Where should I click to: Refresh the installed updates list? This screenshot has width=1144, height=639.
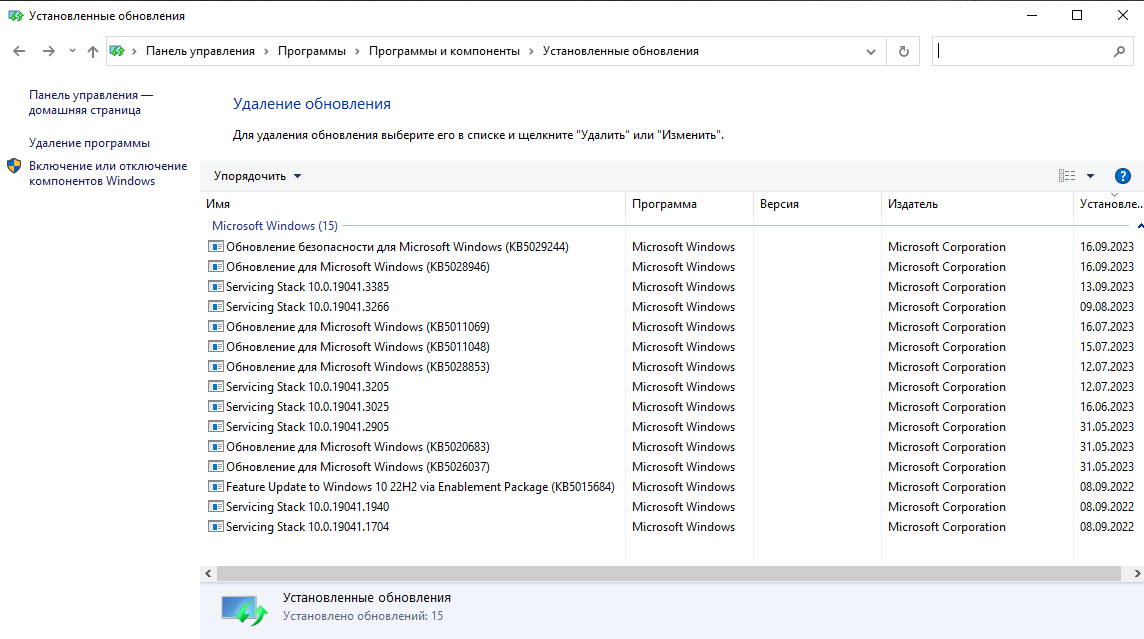pyautogui.click(x=903, y=51)
